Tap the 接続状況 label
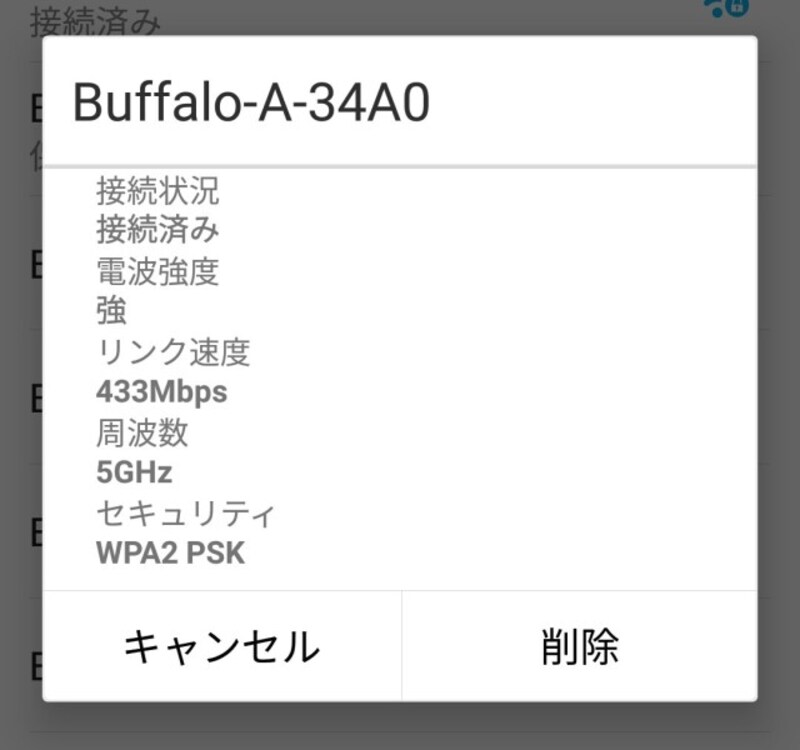This screenshot has height=750, width=800. click(157, 189)
